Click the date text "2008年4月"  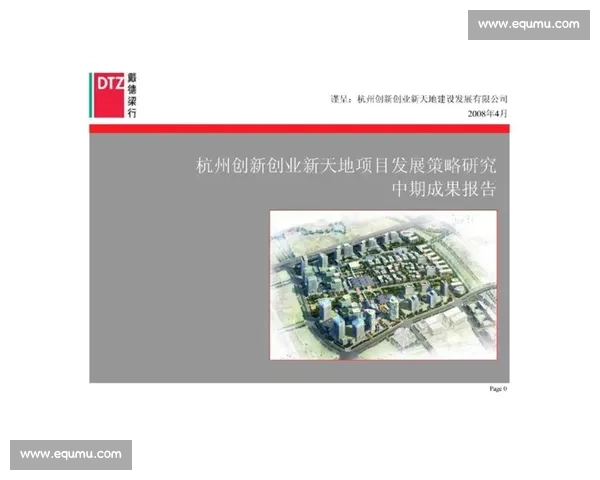point(488,113)
